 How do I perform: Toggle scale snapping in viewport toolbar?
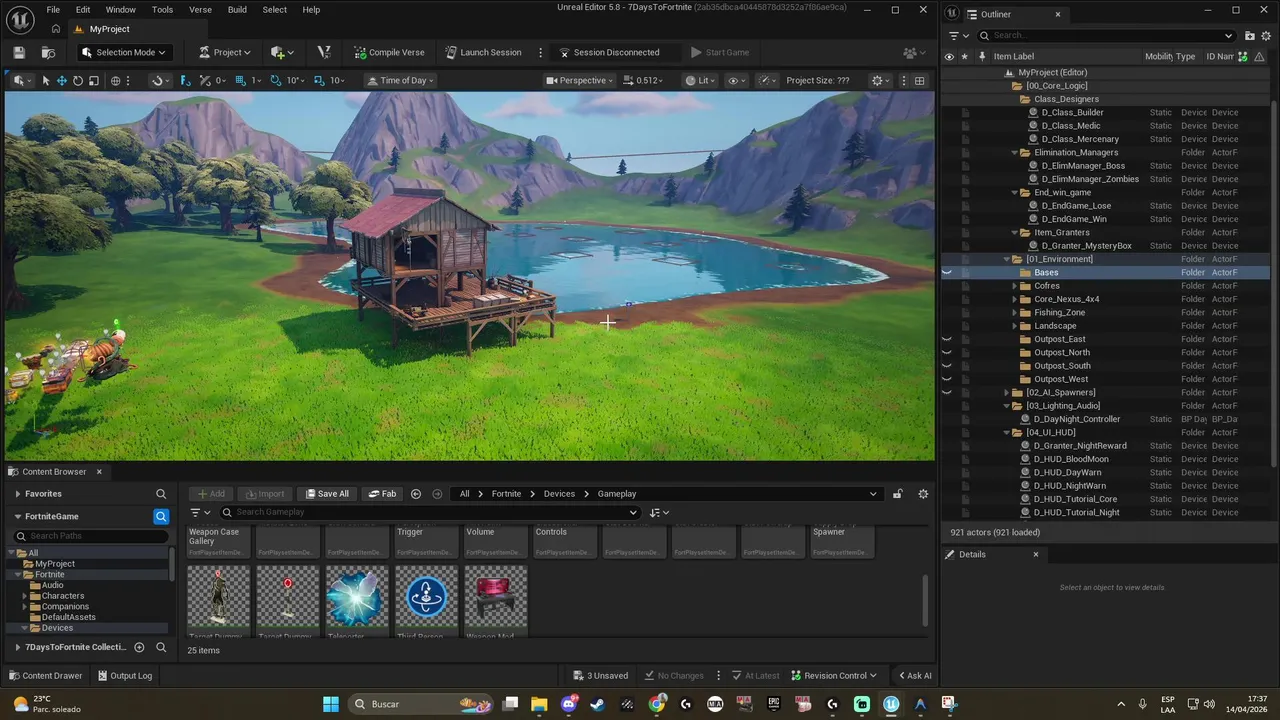click(320, 80)
